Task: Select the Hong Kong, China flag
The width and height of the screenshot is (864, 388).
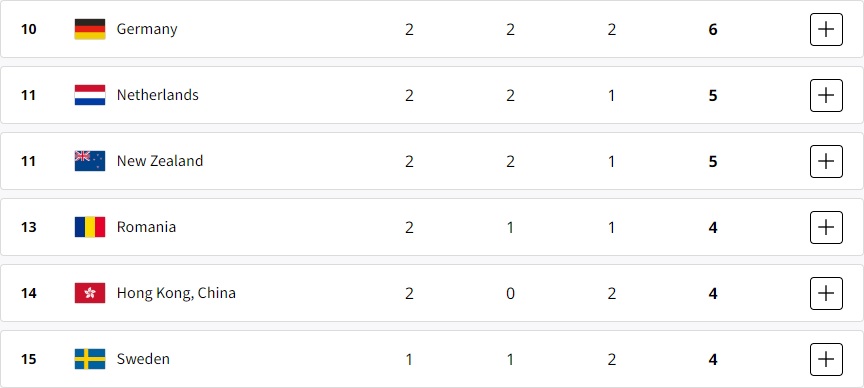Action: [x=90, y=293]
